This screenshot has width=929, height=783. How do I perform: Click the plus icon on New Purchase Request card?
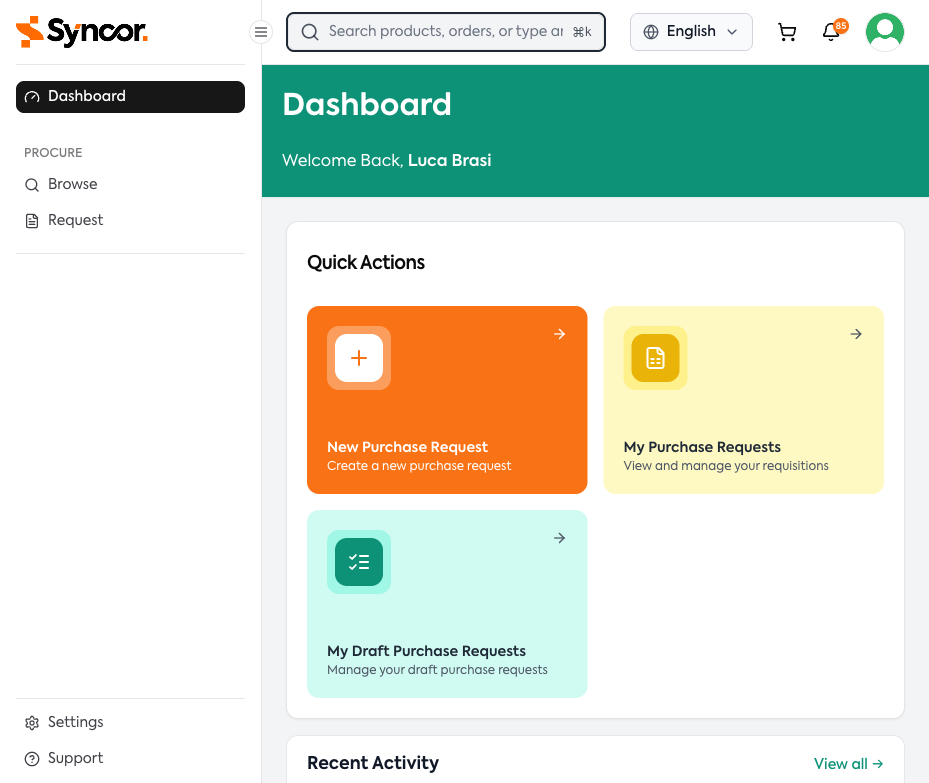(x=358, y=358)
